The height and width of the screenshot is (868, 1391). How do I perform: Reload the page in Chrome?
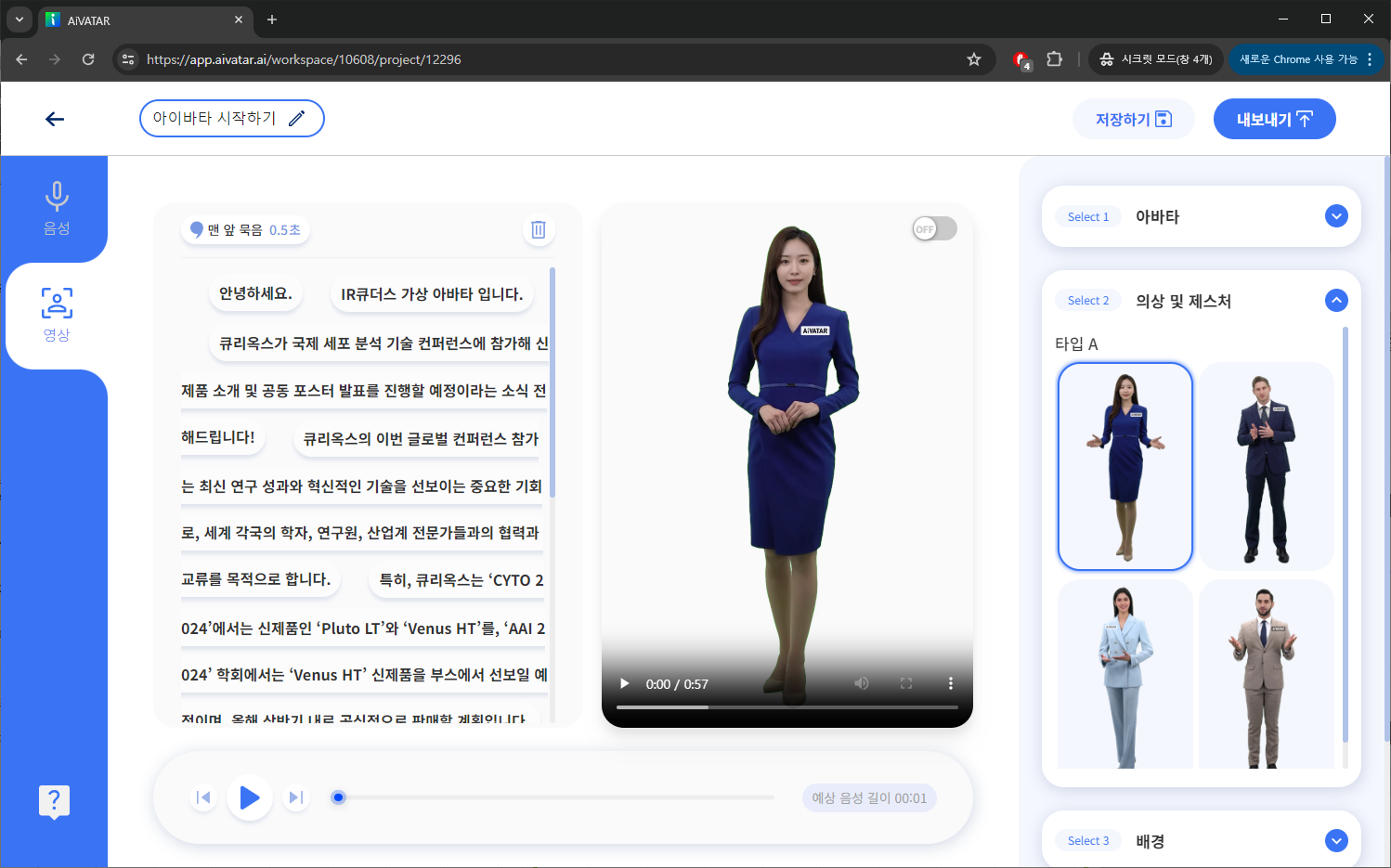pos(88,59)
